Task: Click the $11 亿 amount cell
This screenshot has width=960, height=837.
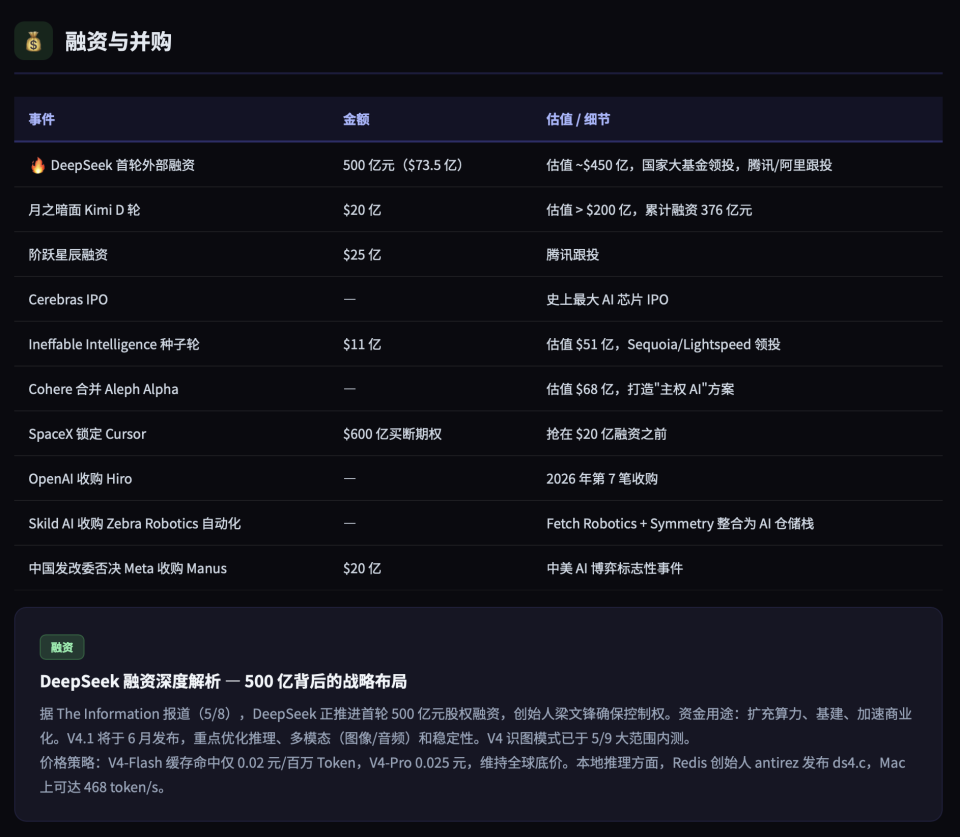Action: (x=362, y=344)
